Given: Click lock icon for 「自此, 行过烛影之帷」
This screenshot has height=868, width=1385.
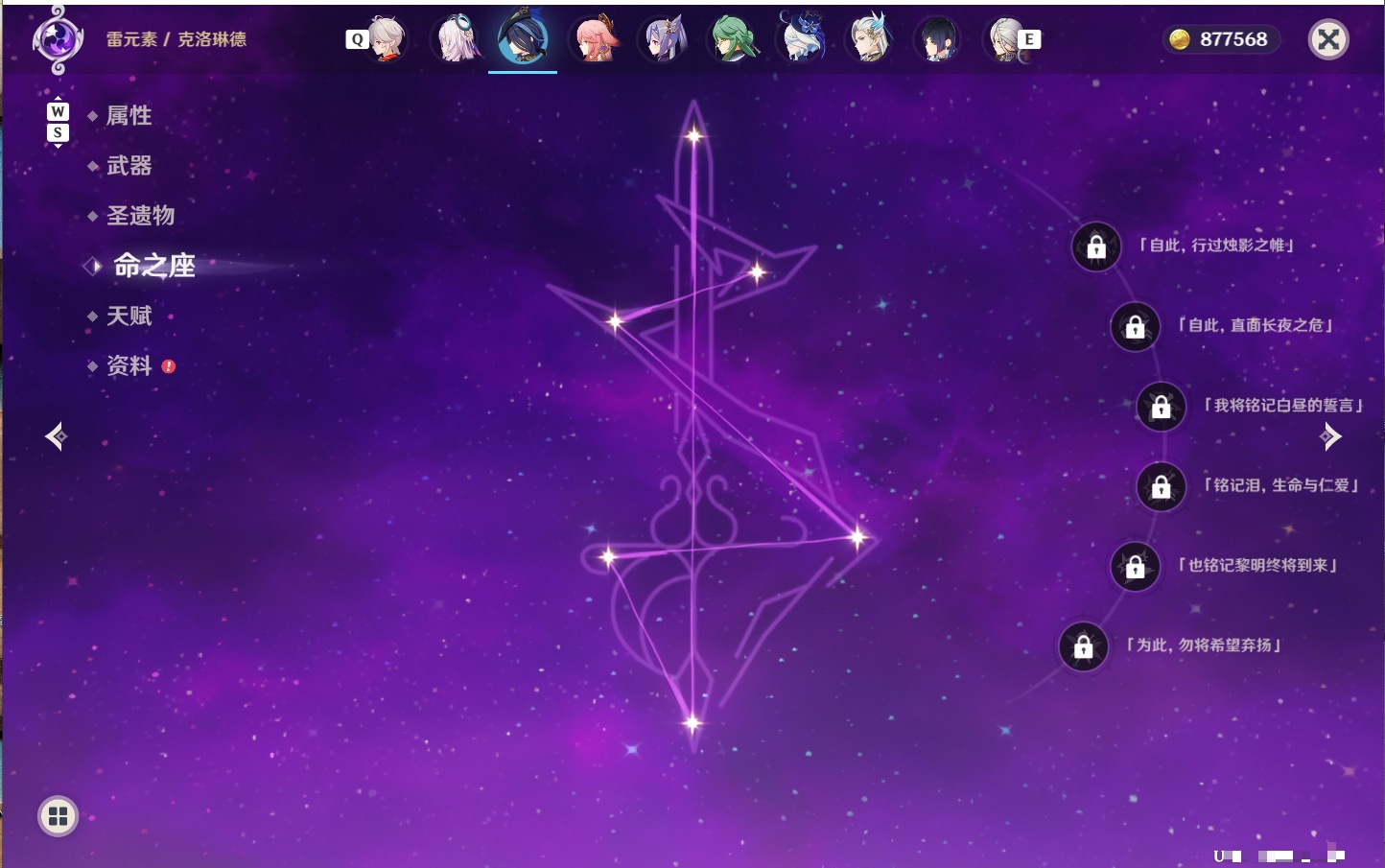Looking at the screenshot, I should click(1096, 247).
